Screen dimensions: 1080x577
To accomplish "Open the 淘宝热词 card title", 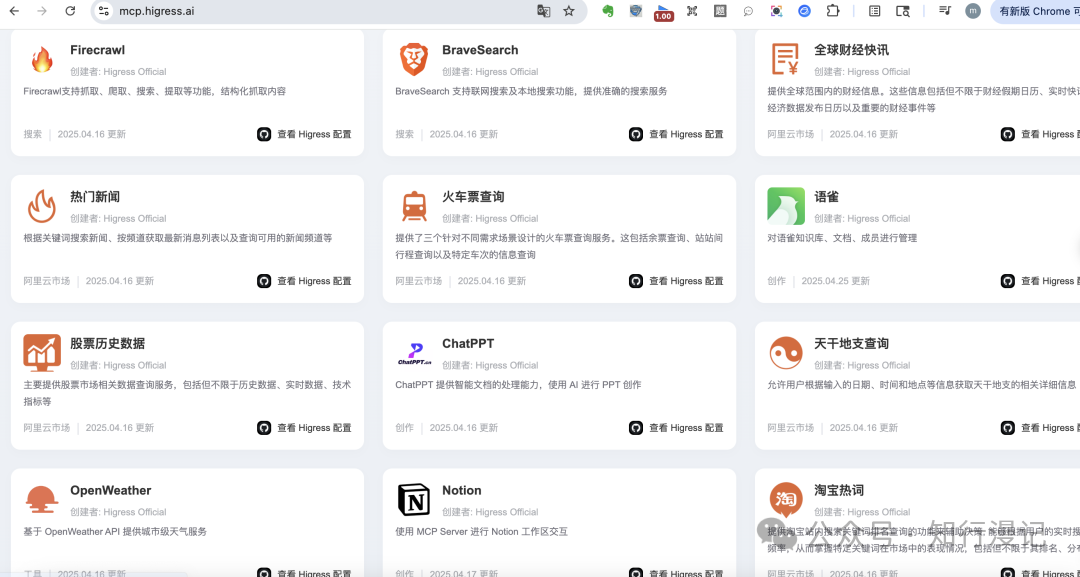I will click(x=839, y=490).
